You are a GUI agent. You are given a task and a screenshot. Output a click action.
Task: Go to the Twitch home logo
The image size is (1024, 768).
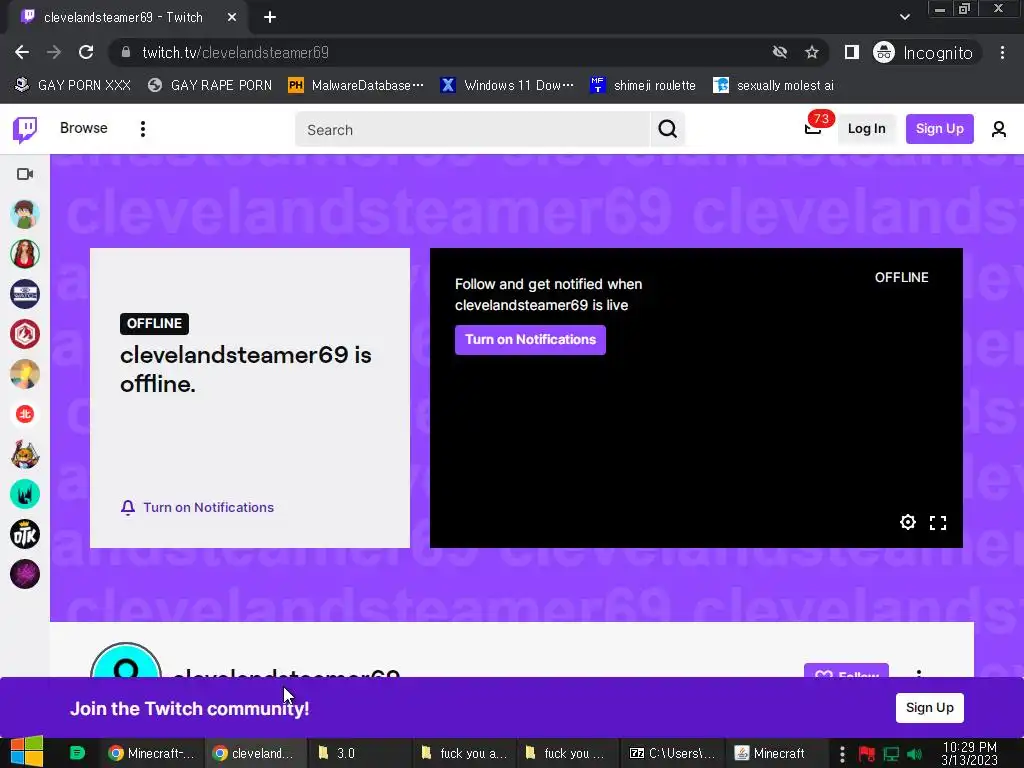(25, 129)
